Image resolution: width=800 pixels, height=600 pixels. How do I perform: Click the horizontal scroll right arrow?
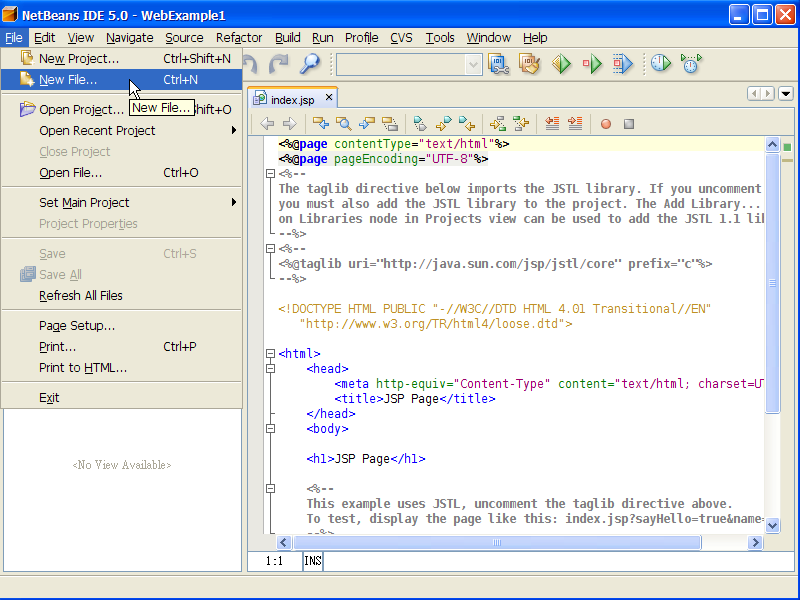click(755, 542)
